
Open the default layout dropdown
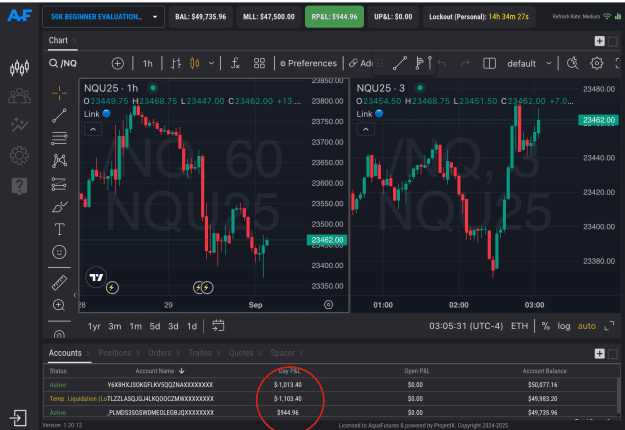(x=529, y=63)
